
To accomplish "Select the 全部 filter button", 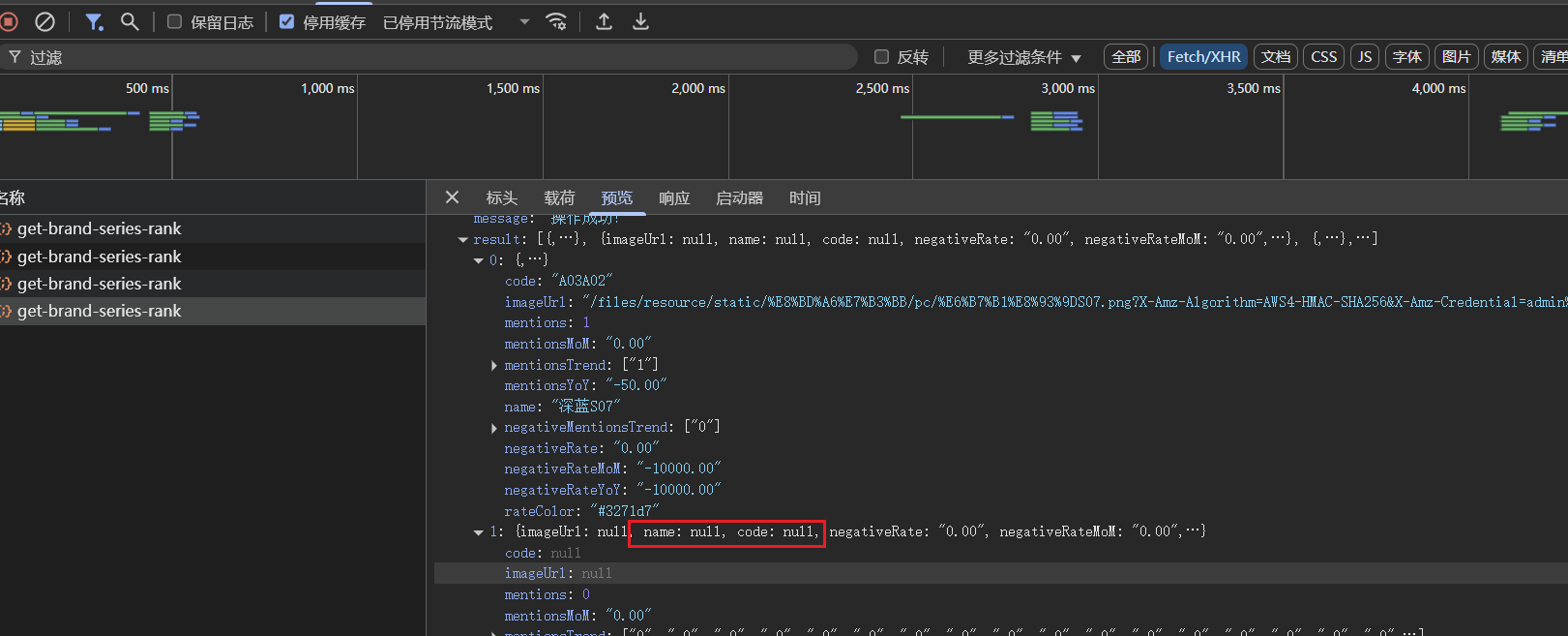I will [1125, 57].
